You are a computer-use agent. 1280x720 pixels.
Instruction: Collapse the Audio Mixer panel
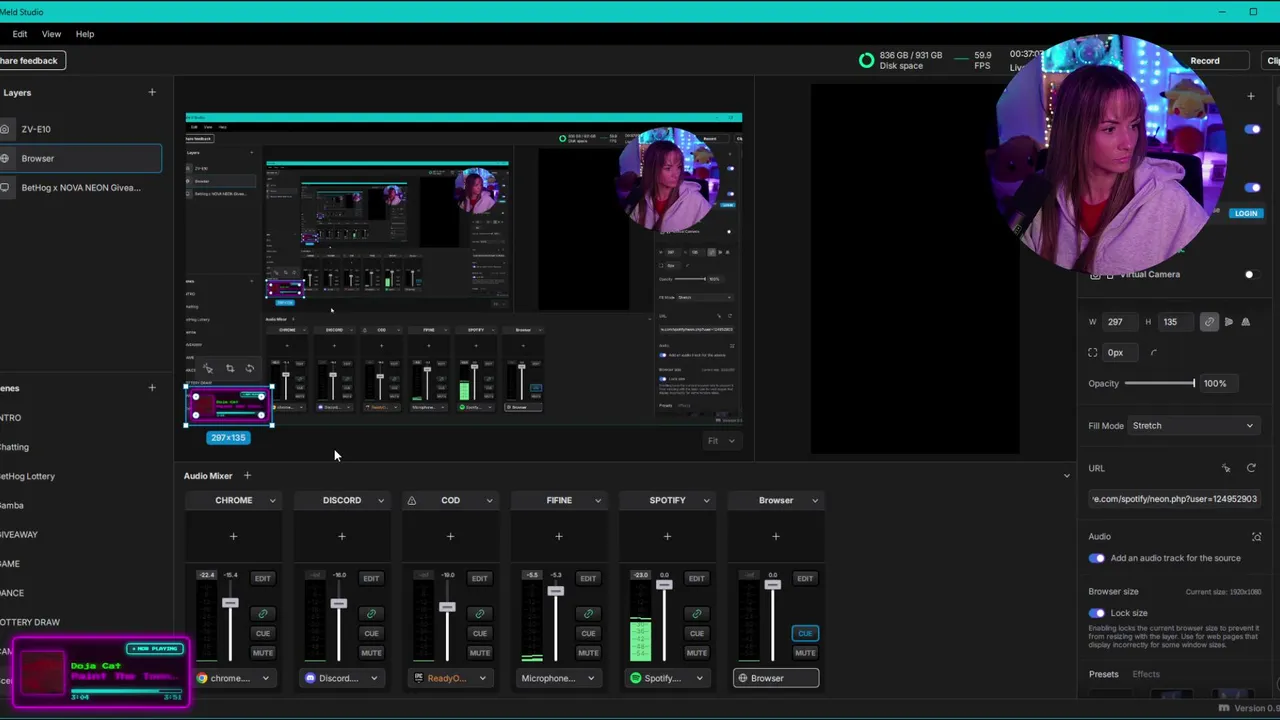coord(1066,476)
